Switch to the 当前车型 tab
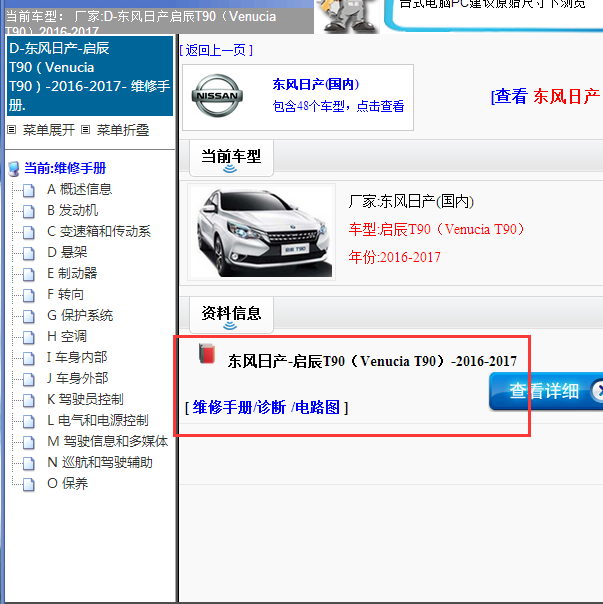 [x=231, y=158]
